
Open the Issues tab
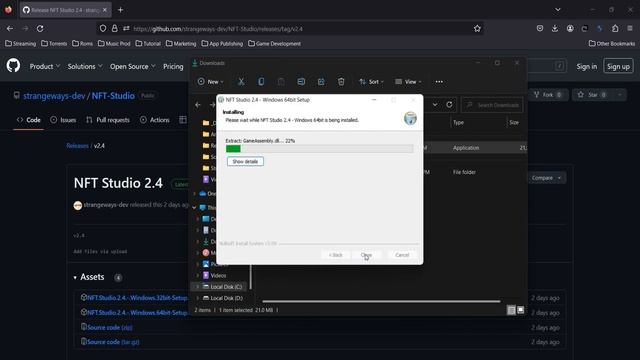pos(63,120)
